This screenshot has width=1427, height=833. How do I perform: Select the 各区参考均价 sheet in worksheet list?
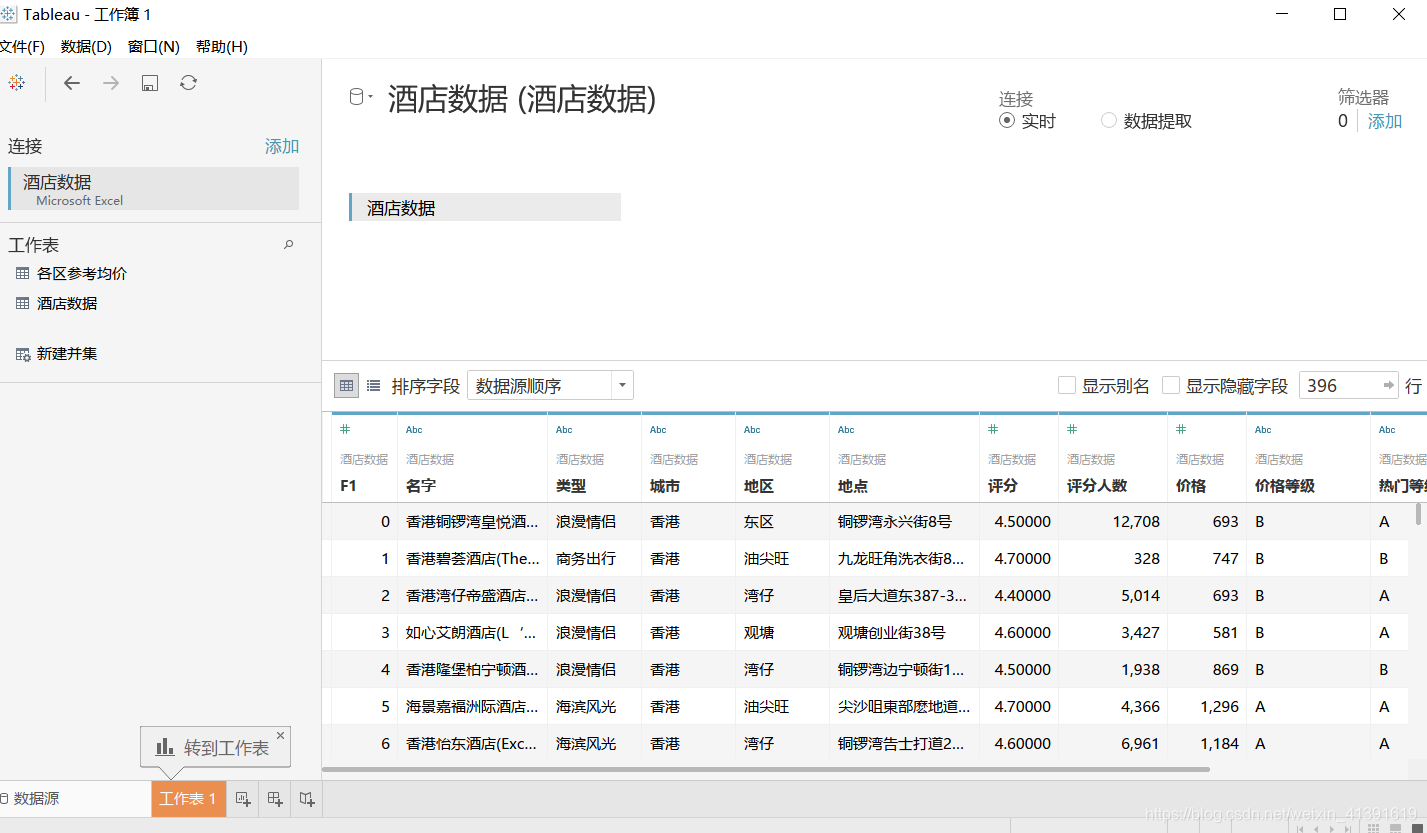pyautogui.click(x=82, y=273)
